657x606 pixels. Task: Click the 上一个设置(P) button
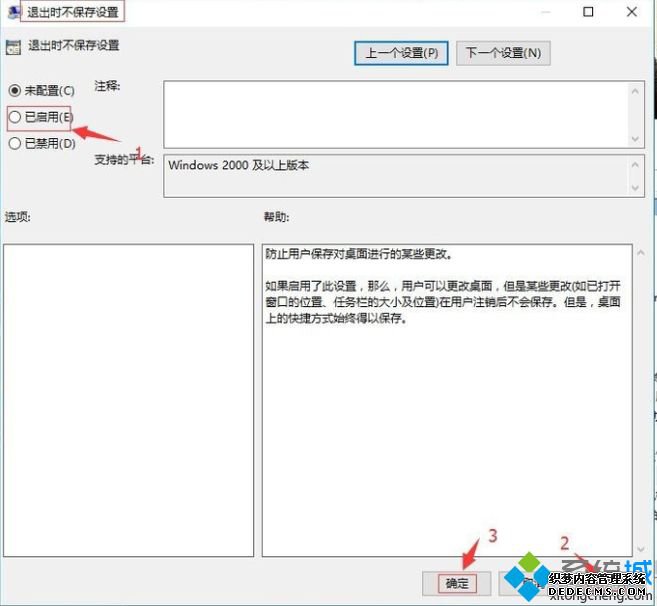tap(401, 53)
